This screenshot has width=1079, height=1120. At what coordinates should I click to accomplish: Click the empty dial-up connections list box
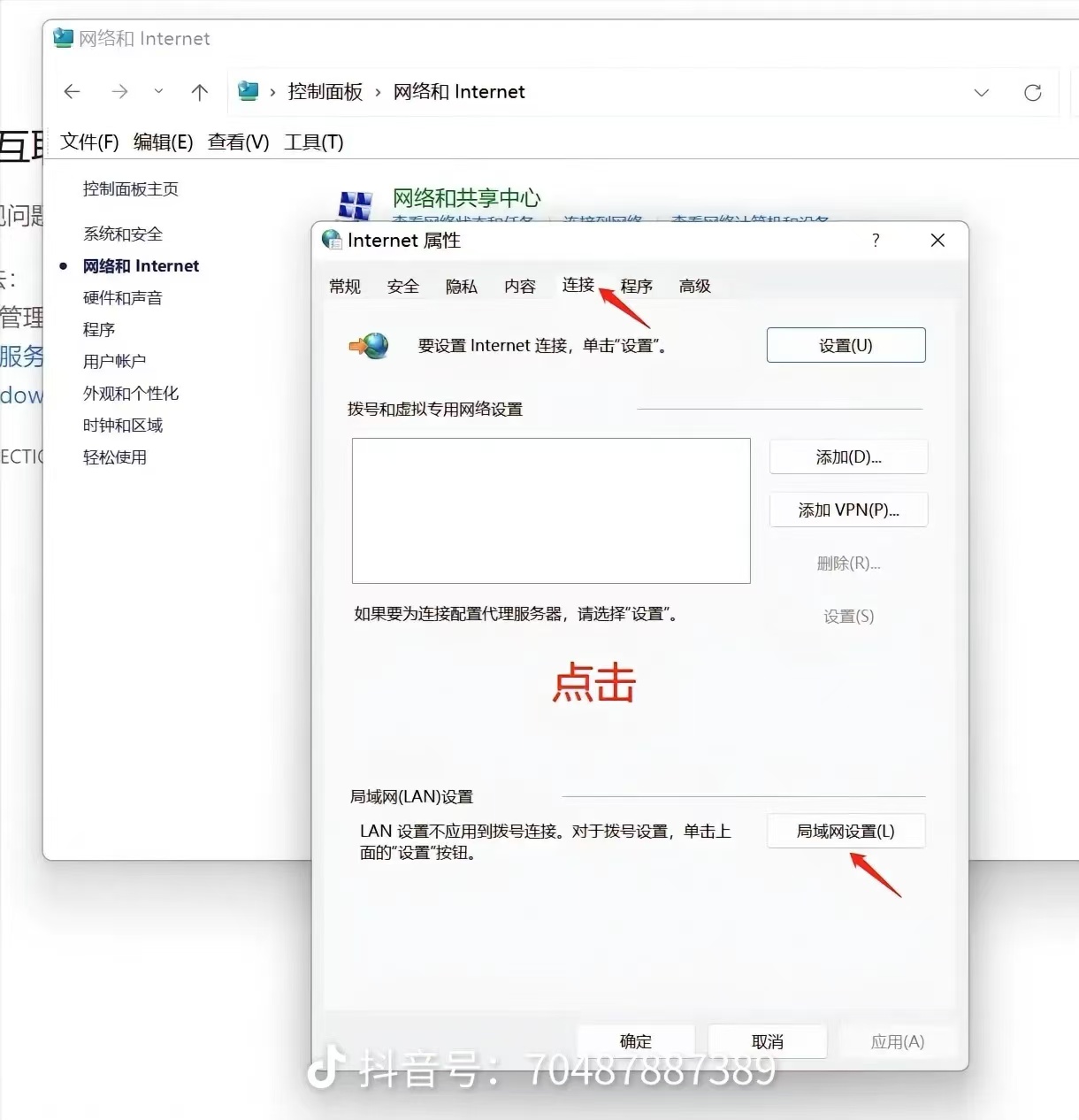point(550,510)
